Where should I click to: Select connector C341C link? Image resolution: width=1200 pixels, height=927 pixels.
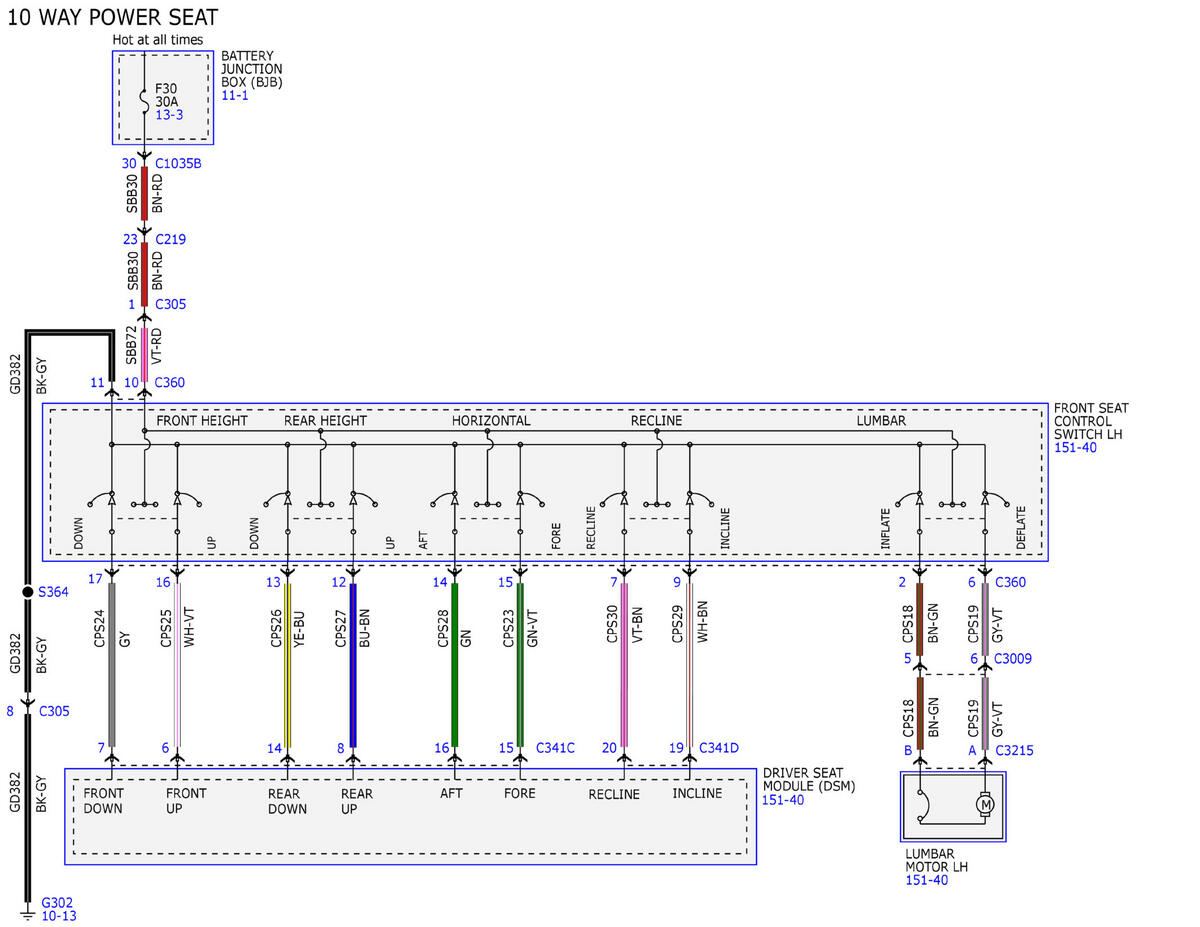(x=556, y=747)
